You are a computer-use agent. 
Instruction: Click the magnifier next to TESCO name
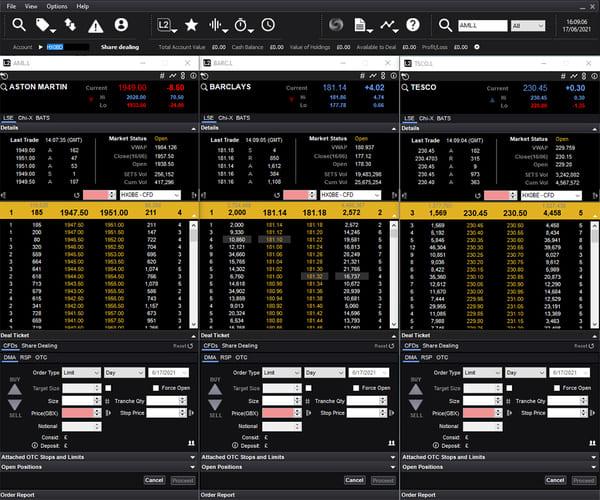click(405, 88)
